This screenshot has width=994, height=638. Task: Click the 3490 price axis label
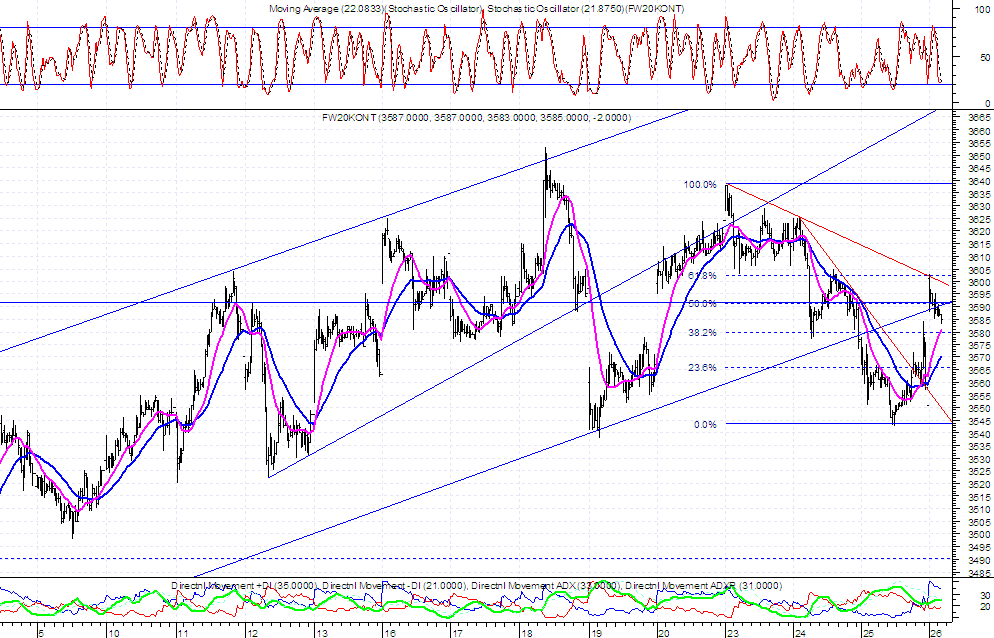pos(980,560)
